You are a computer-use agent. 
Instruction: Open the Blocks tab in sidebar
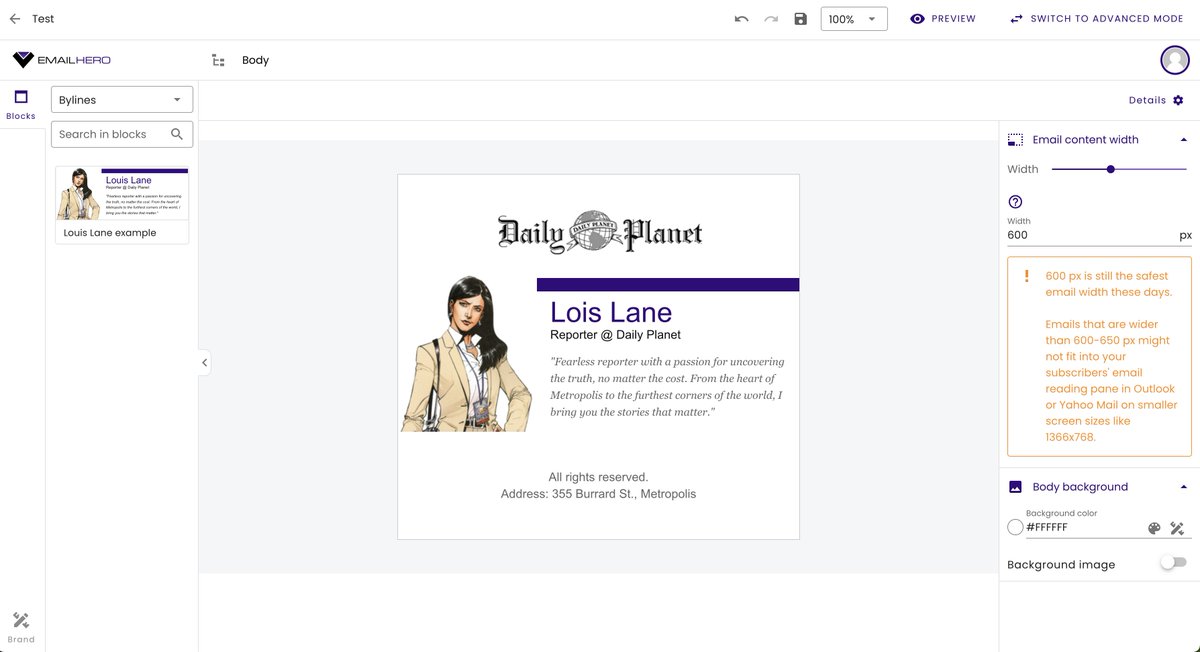point(21,104)
